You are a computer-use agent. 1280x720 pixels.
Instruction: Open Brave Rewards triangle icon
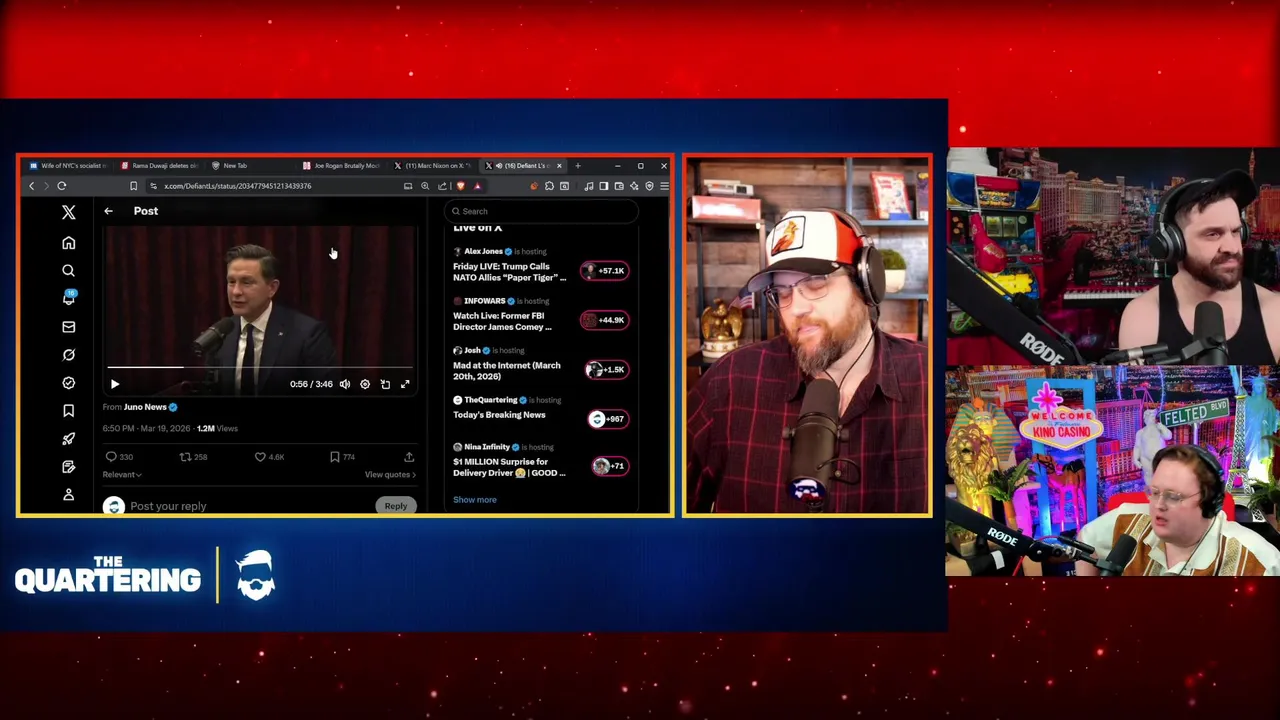coord(477,186)
